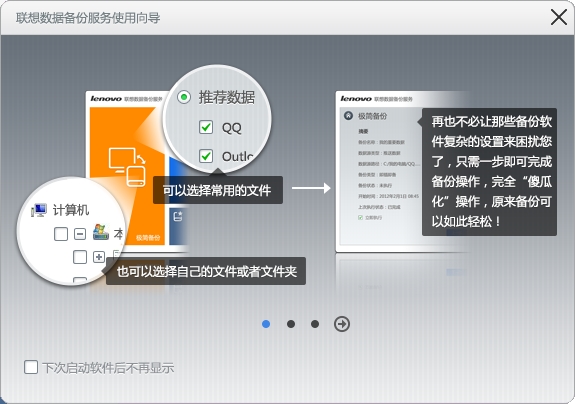Click the 计算机 computer icon in magnifier
The width and height of the screenshot is (575, 404).
39,210
